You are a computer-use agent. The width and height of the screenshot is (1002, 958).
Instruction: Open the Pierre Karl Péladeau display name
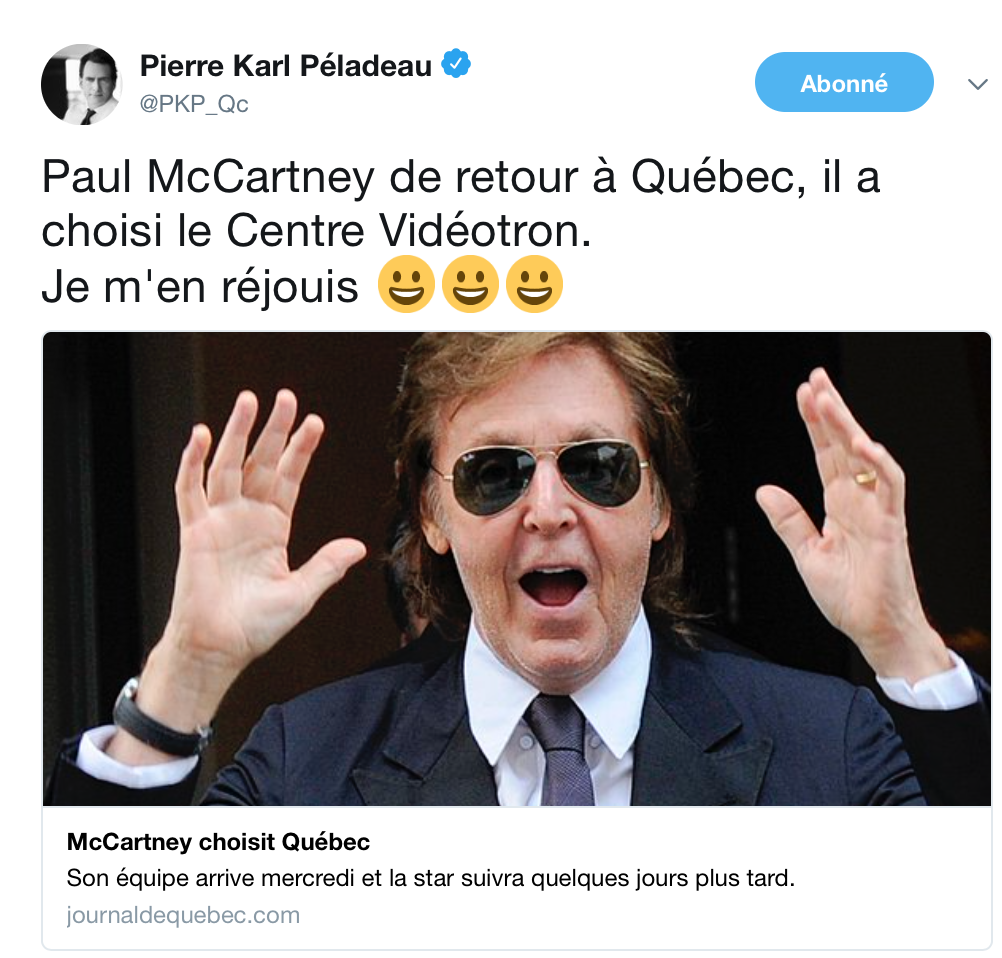286,66
